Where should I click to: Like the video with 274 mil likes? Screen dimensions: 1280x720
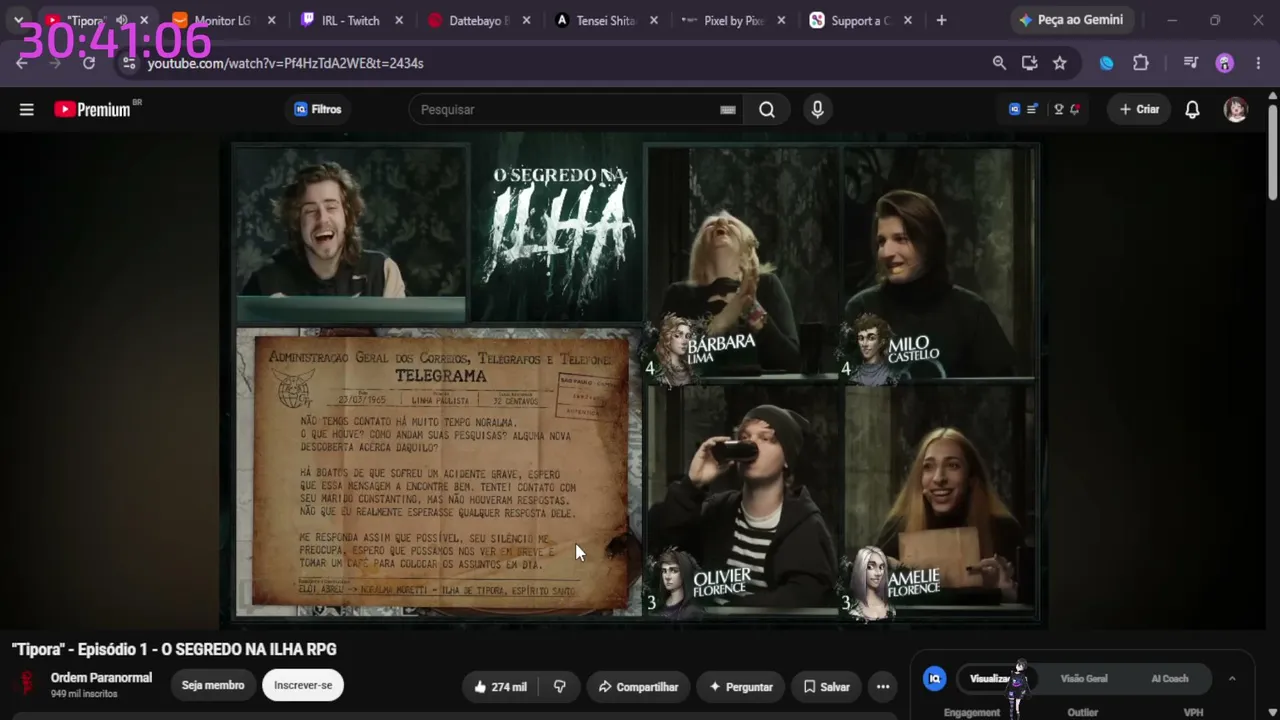pyautogui.click(x=500, y=687)
